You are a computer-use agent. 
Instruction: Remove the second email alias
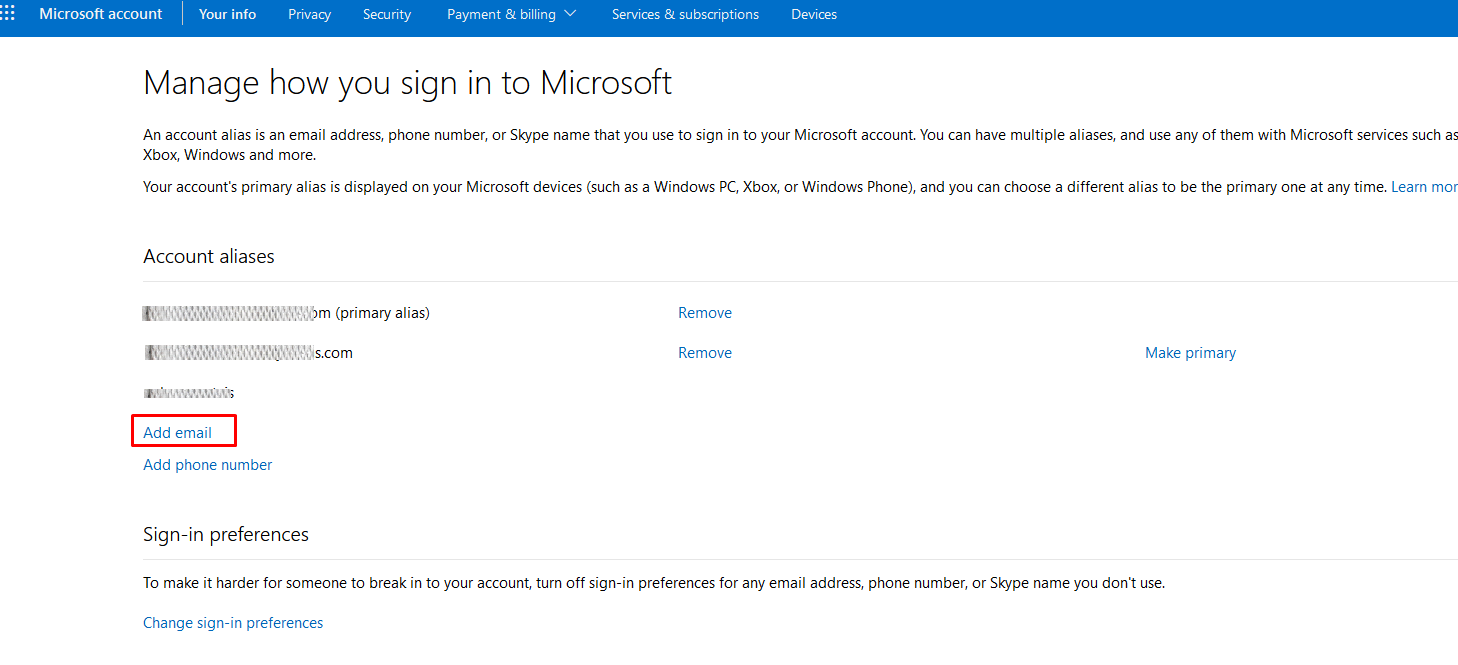click(x=704, y=353)
